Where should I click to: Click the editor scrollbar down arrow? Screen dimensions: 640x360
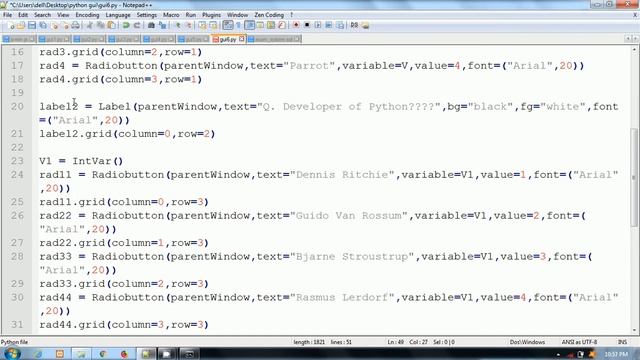(635, 330)
